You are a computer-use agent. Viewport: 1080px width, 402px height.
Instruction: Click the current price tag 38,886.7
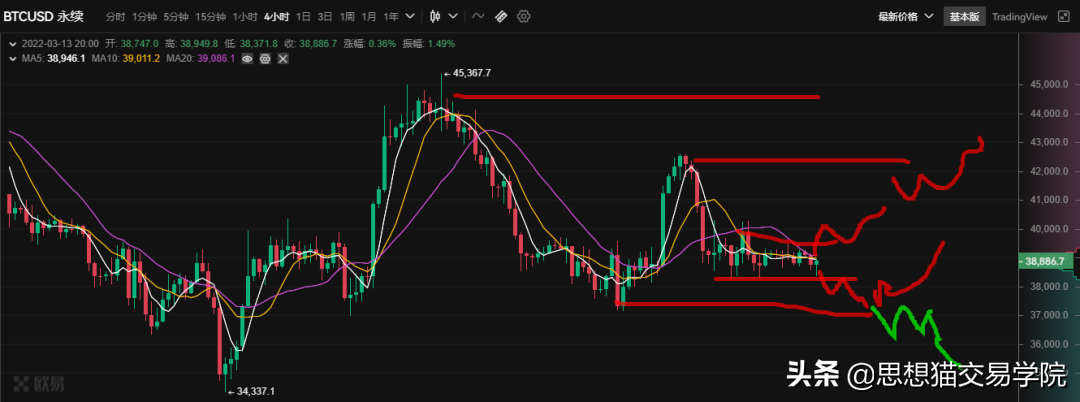pos(1044,262)
